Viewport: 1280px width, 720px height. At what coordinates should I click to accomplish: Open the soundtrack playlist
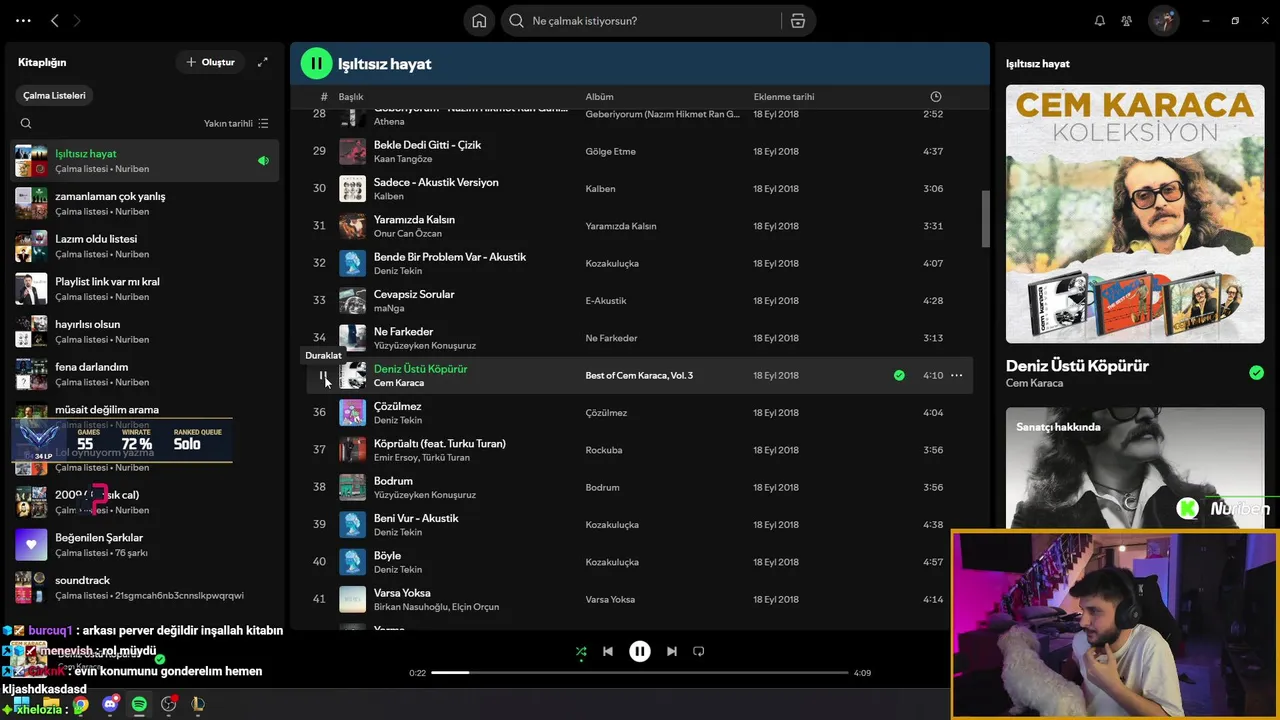[145, 587]
